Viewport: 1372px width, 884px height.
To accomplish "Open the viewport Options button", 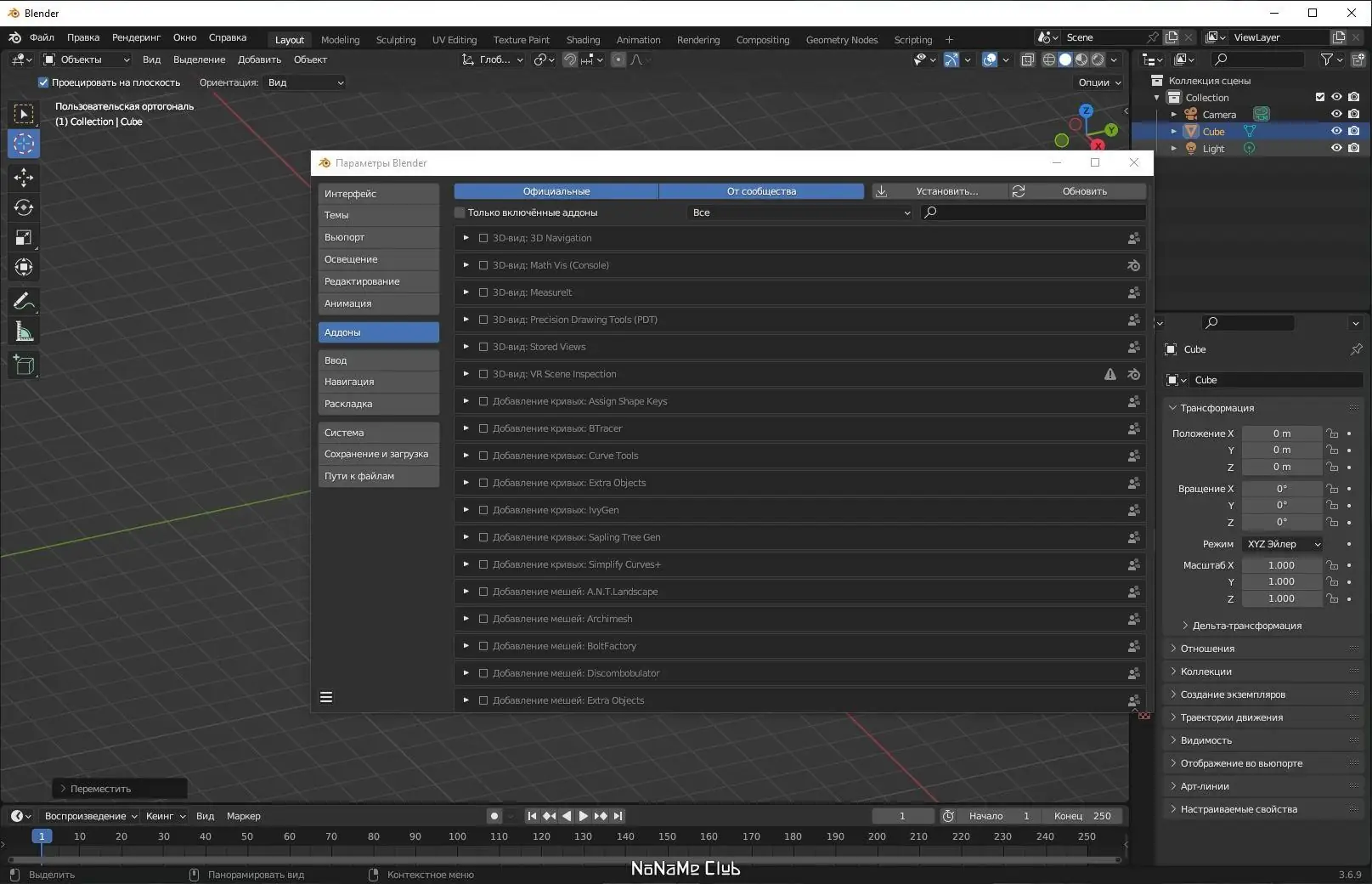I will pyautogui.click(x=1099, y=82).
